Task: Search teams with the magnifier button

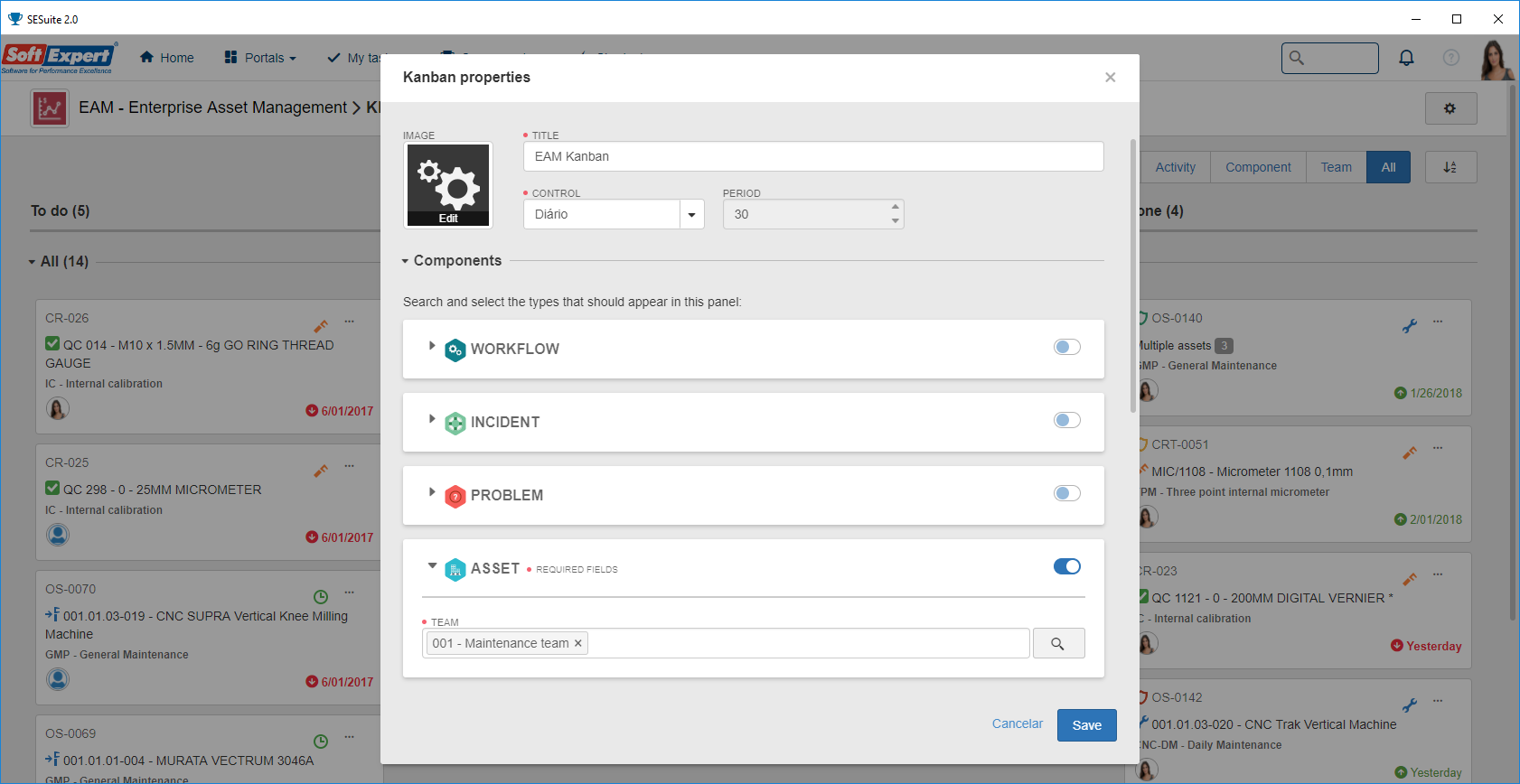Action: [x=1058, y=643]
